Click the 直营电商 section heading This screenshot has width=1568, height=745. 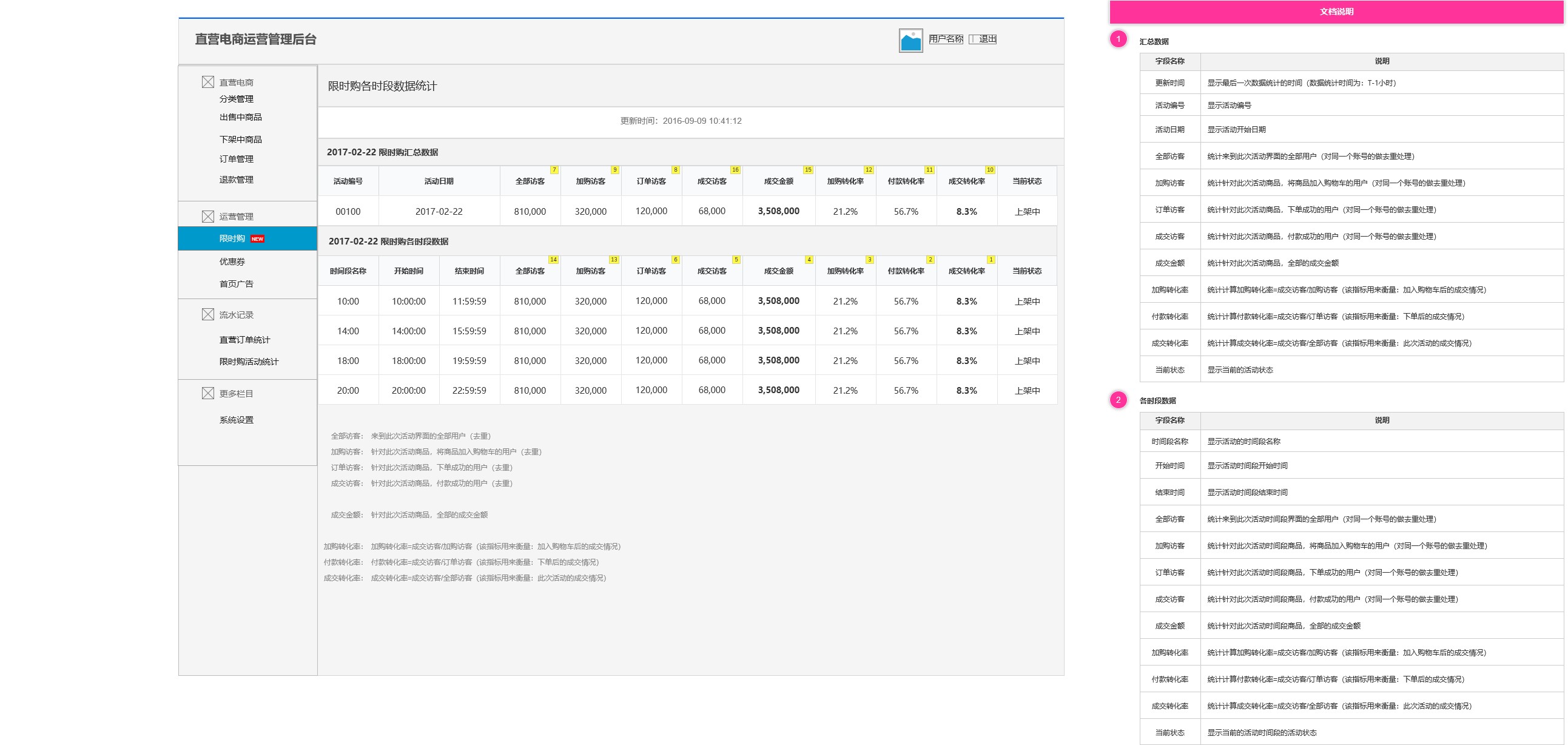click(x=236, y=82)
